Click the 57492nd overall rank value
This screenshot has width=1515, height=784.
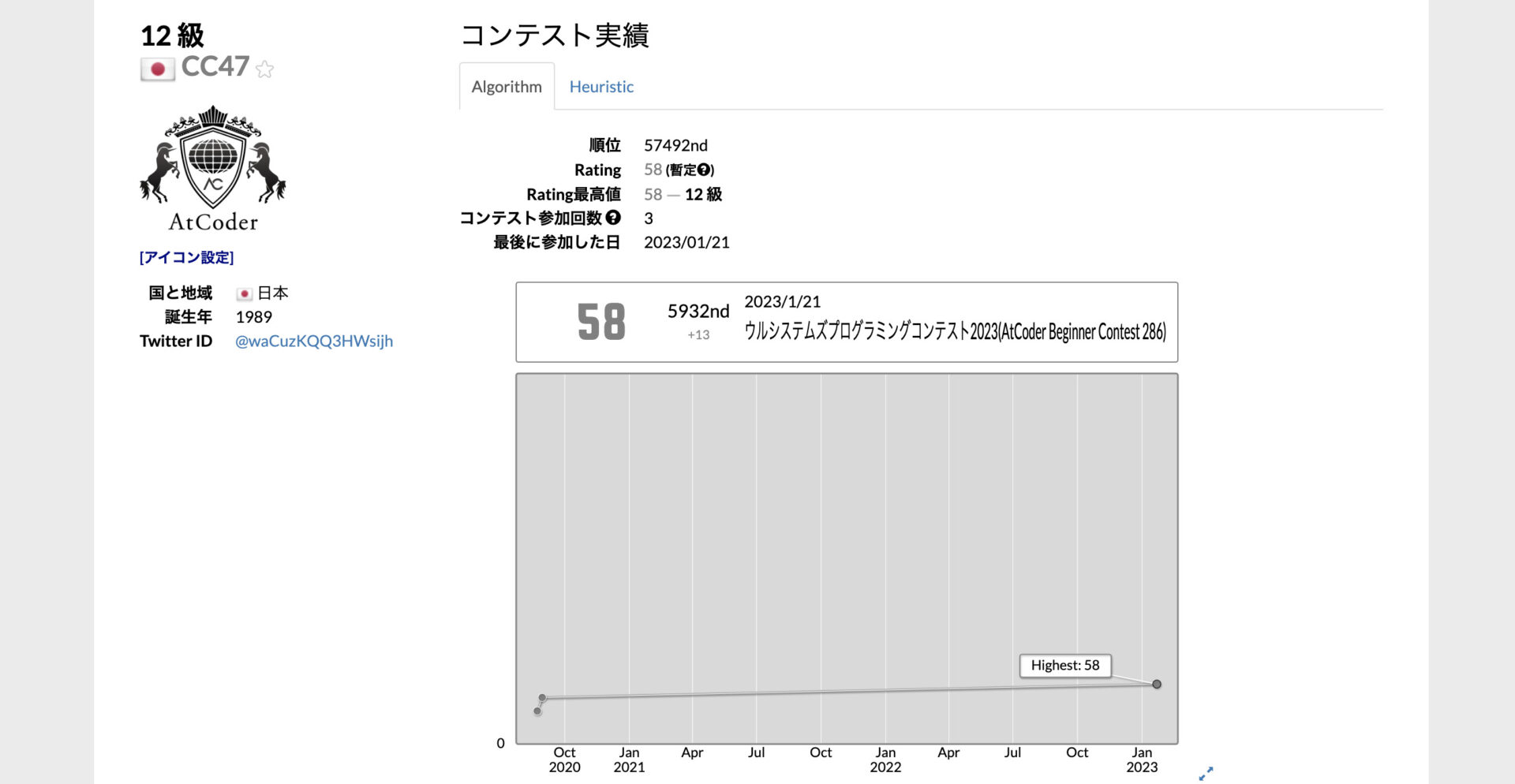coord(675,145)
